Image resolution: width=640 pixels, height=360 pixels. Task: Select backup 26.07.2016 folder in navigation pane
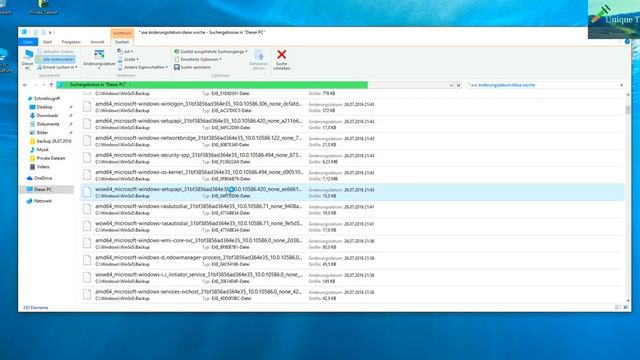pyautogui.click(x=50, y=141)
